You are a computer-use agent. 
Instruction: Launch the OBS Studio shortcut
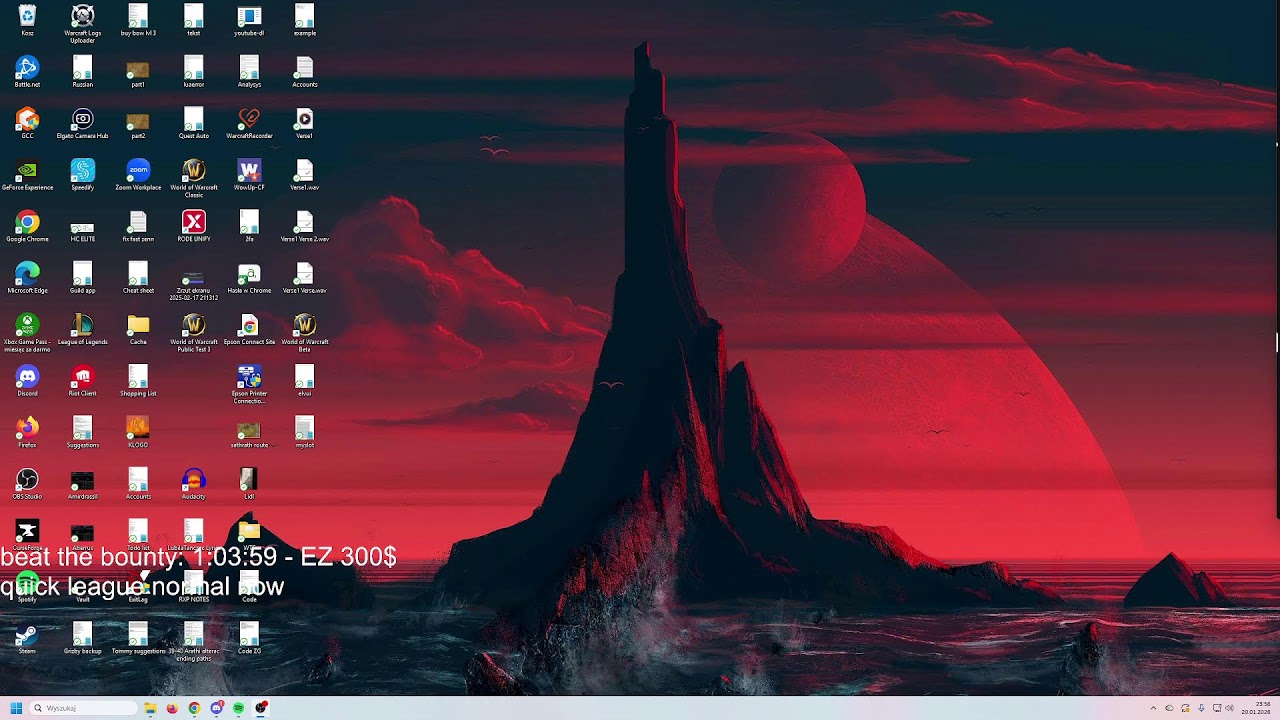coord(27,484)
